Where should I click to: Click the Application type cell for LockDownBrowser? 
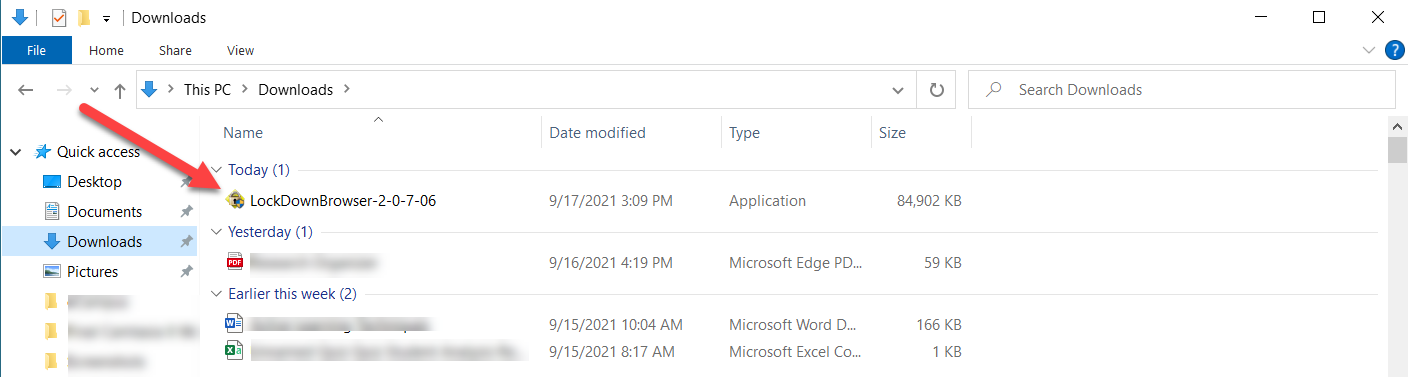767,201
